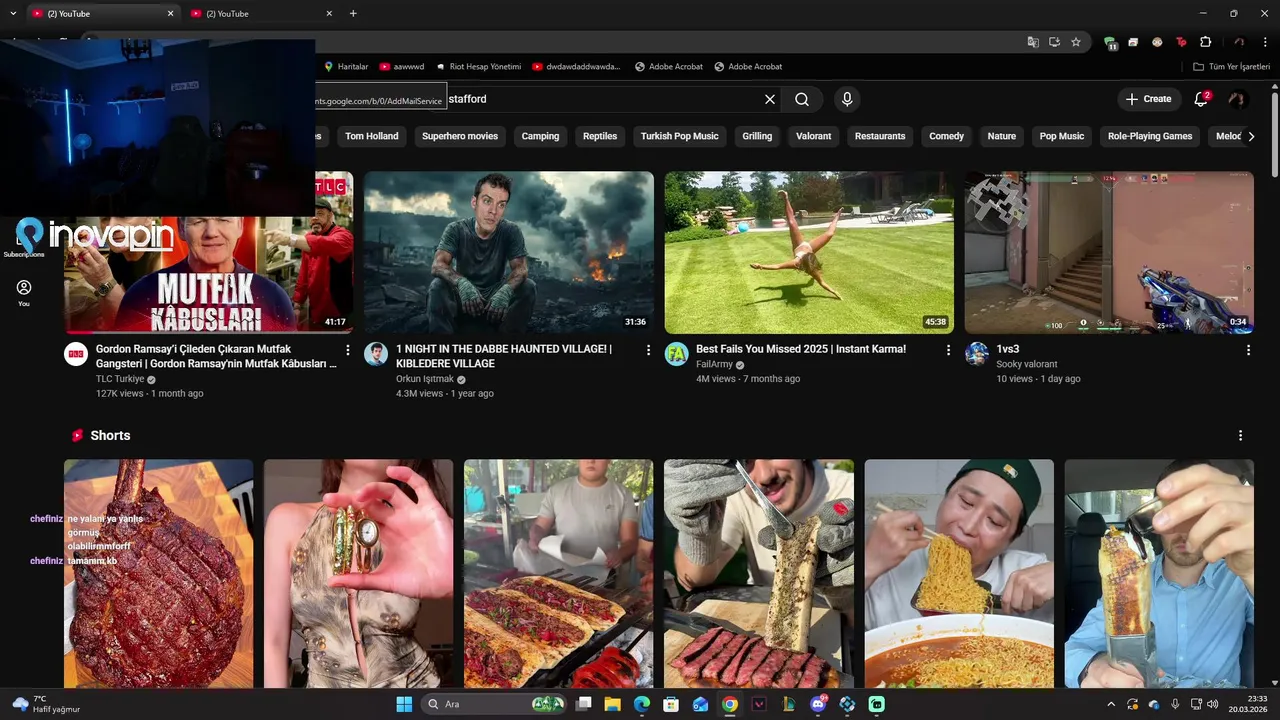Start voice search with the microphone icon
Screen dimensions: 1280x720
pos(847,99)
